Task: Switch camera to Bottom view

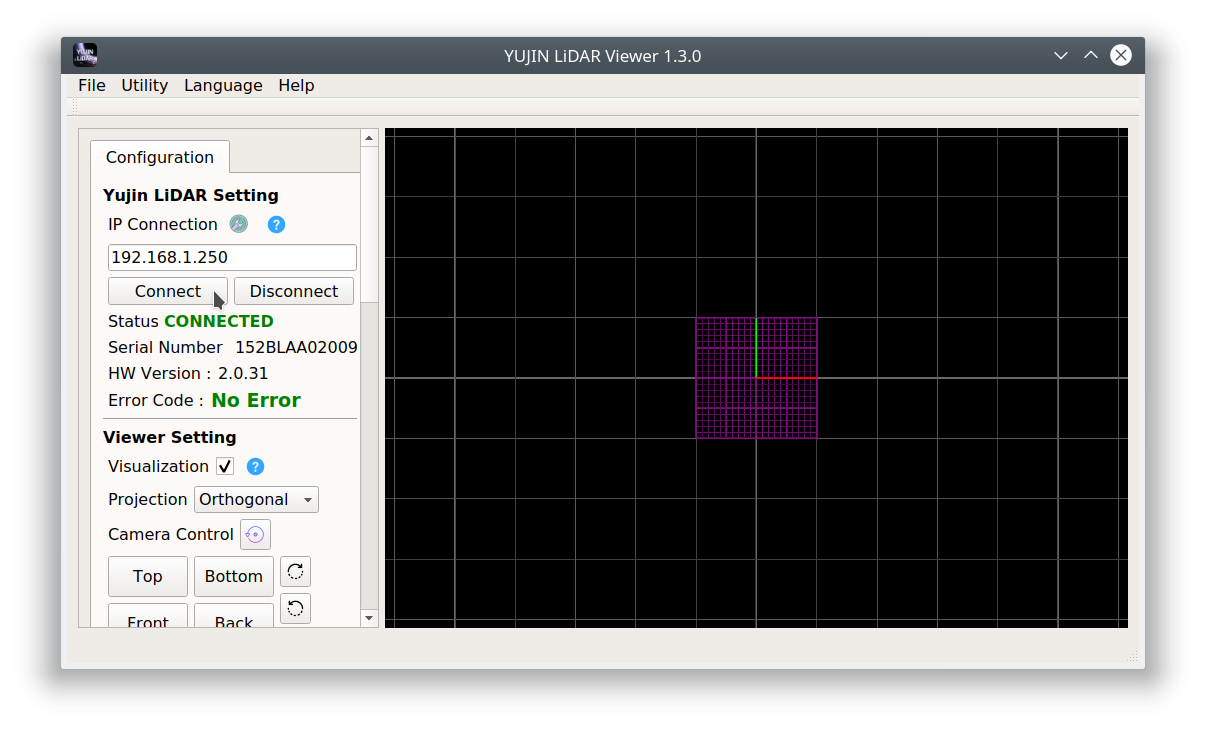Action: pos(234,576)
